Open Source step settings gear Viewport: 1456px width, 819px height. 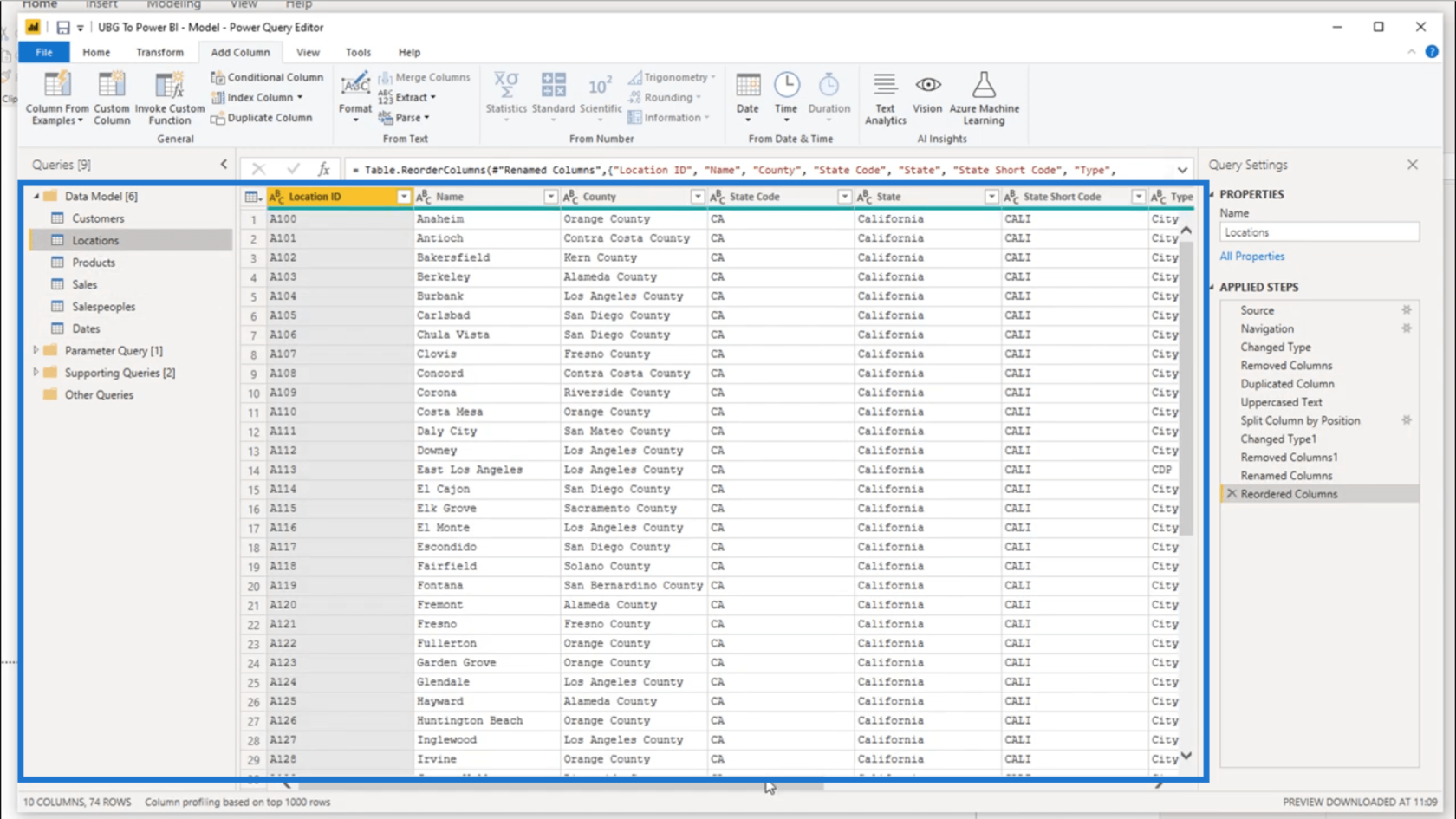[x=1407, y=310]
